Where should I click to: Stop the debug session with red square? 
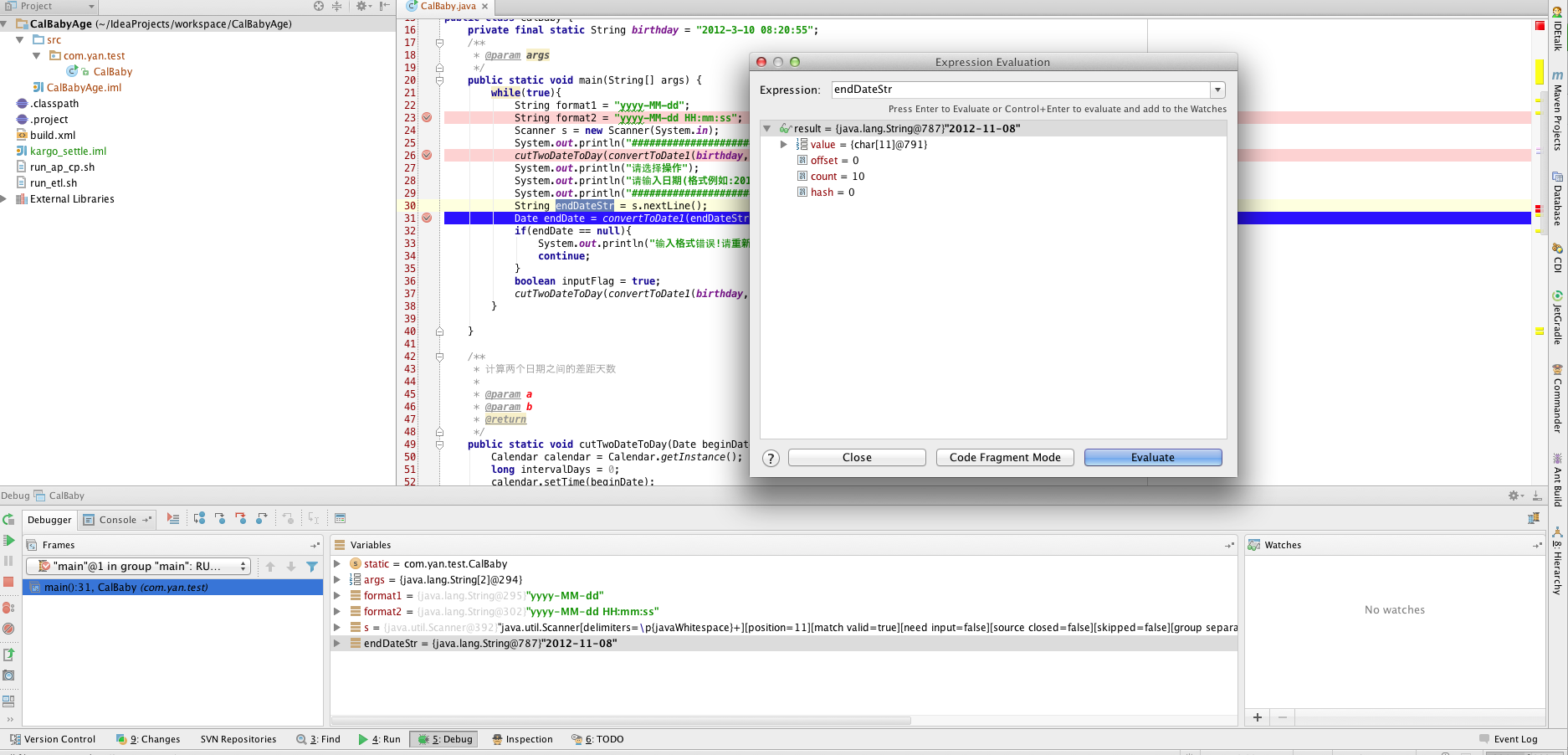(x=8, y=582)
